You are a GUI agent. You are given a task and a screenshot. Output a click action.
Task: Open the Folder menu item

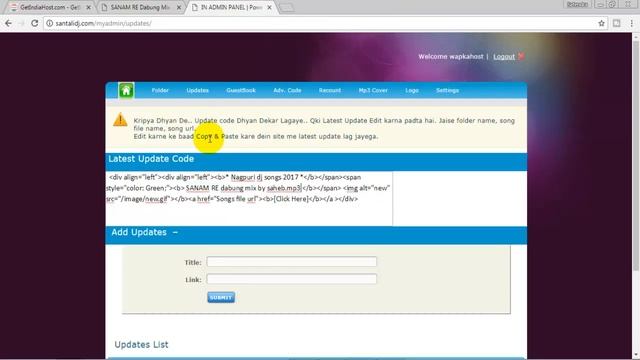pos(160,90)
